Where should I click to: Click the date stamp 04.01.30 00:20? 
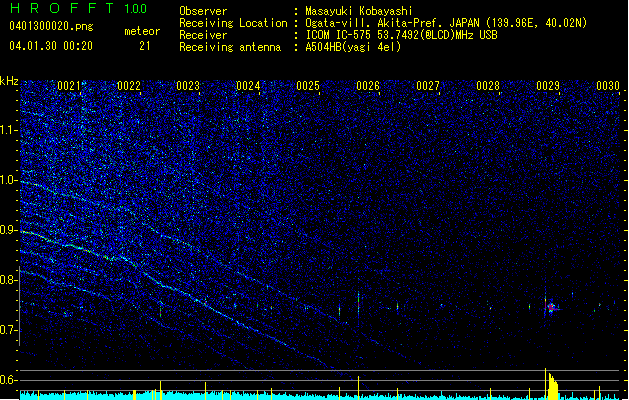click(51, 46)
